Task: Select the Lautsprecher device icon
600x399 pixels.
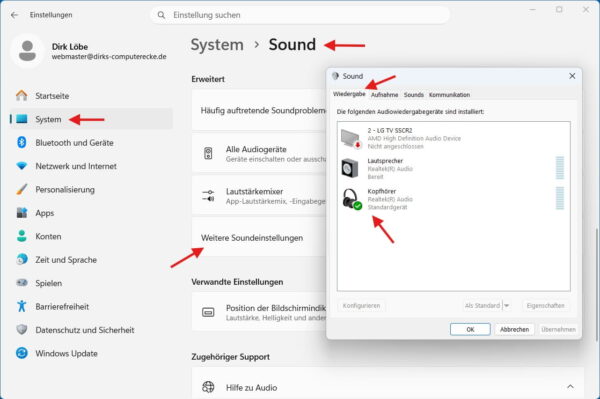Action: click(350, 168)
